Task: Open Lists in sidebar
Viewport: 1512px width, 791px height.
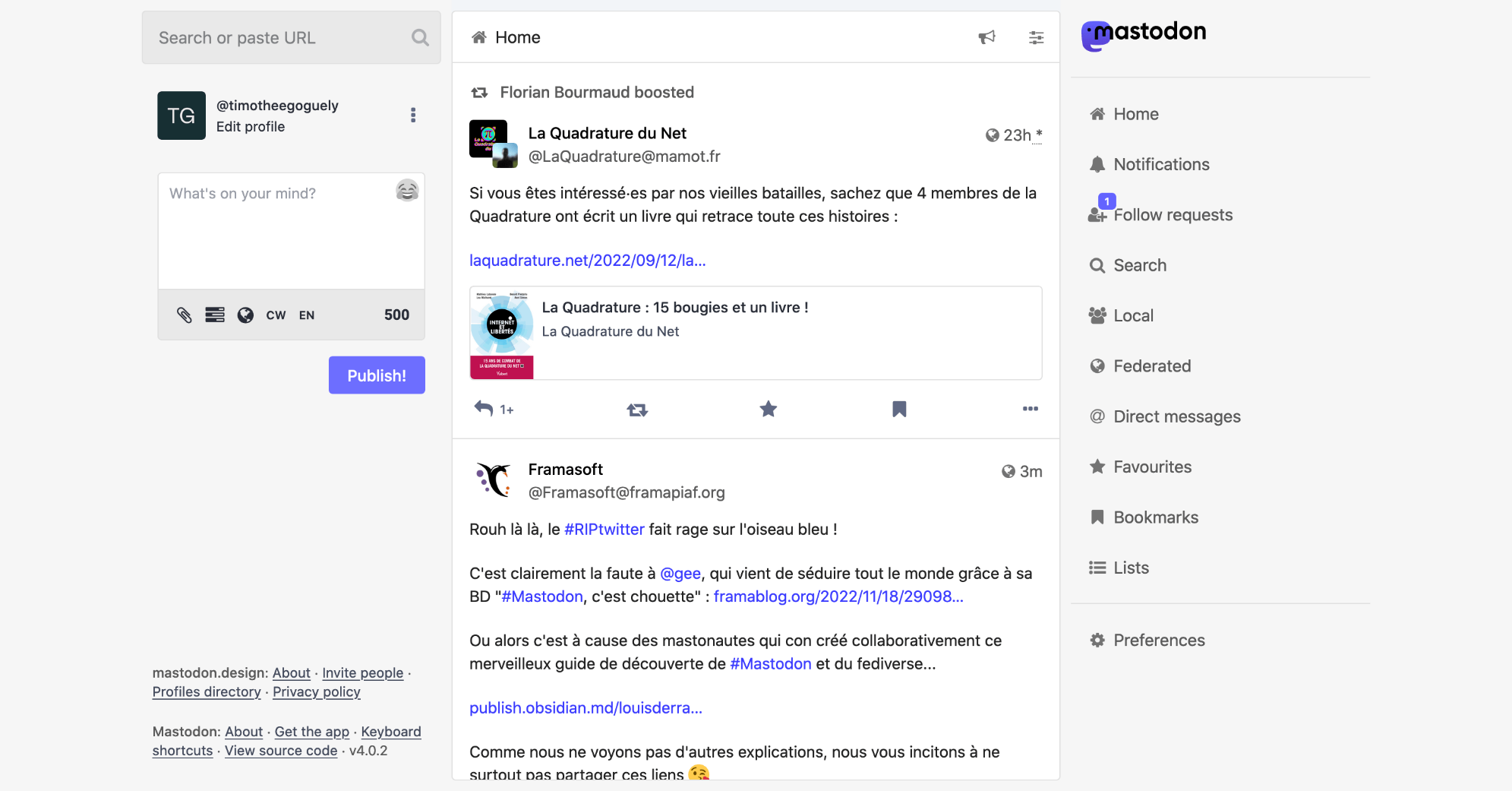Action: (x=1119, y=568)
